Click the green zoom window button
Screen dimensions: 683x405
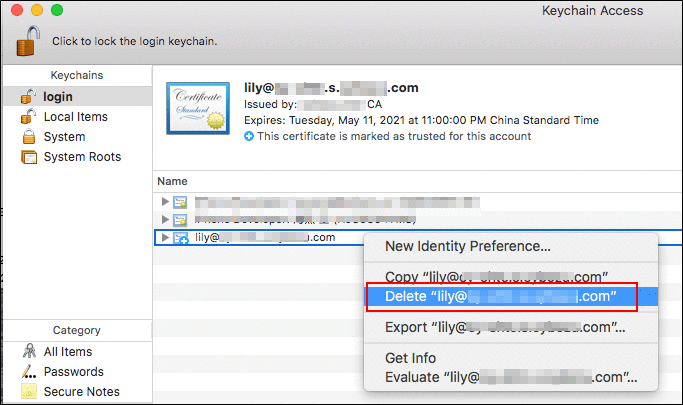[x=57, y=10]
